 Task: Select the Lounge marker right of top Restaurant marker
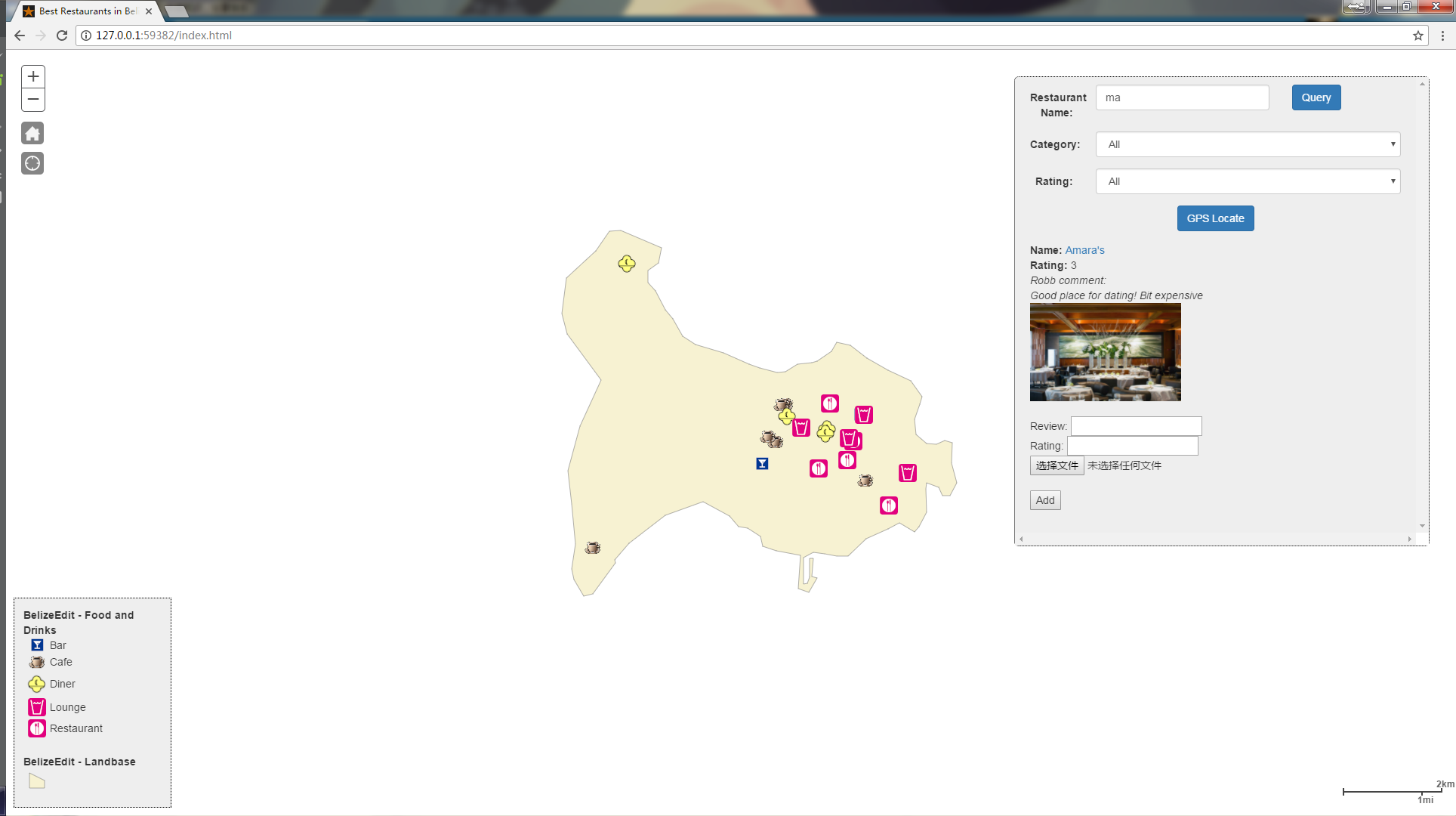click(864, 415)
